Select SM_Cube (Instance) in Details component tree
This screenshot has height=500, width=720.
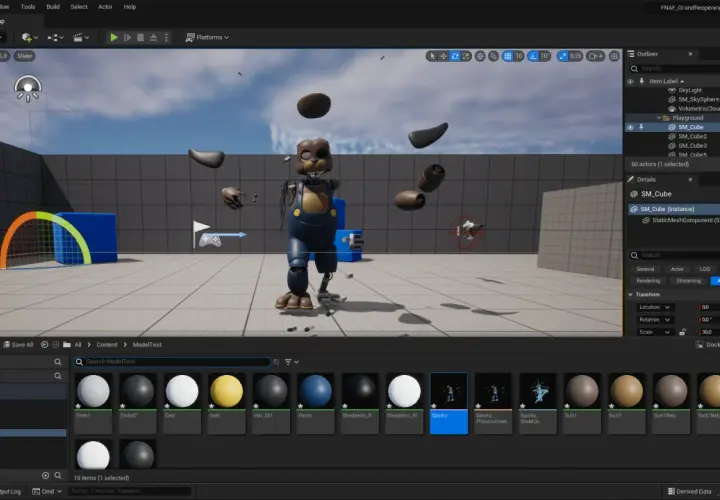click(674, 209)
